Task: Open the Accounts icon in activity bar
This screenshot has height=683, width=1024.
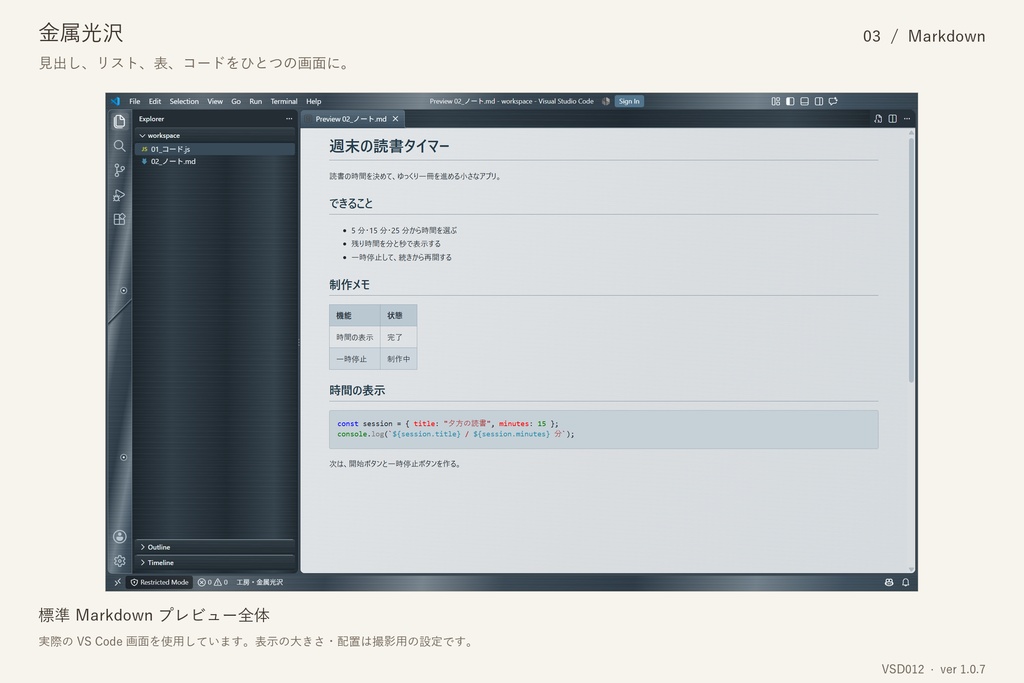Action: click(120, 537)
